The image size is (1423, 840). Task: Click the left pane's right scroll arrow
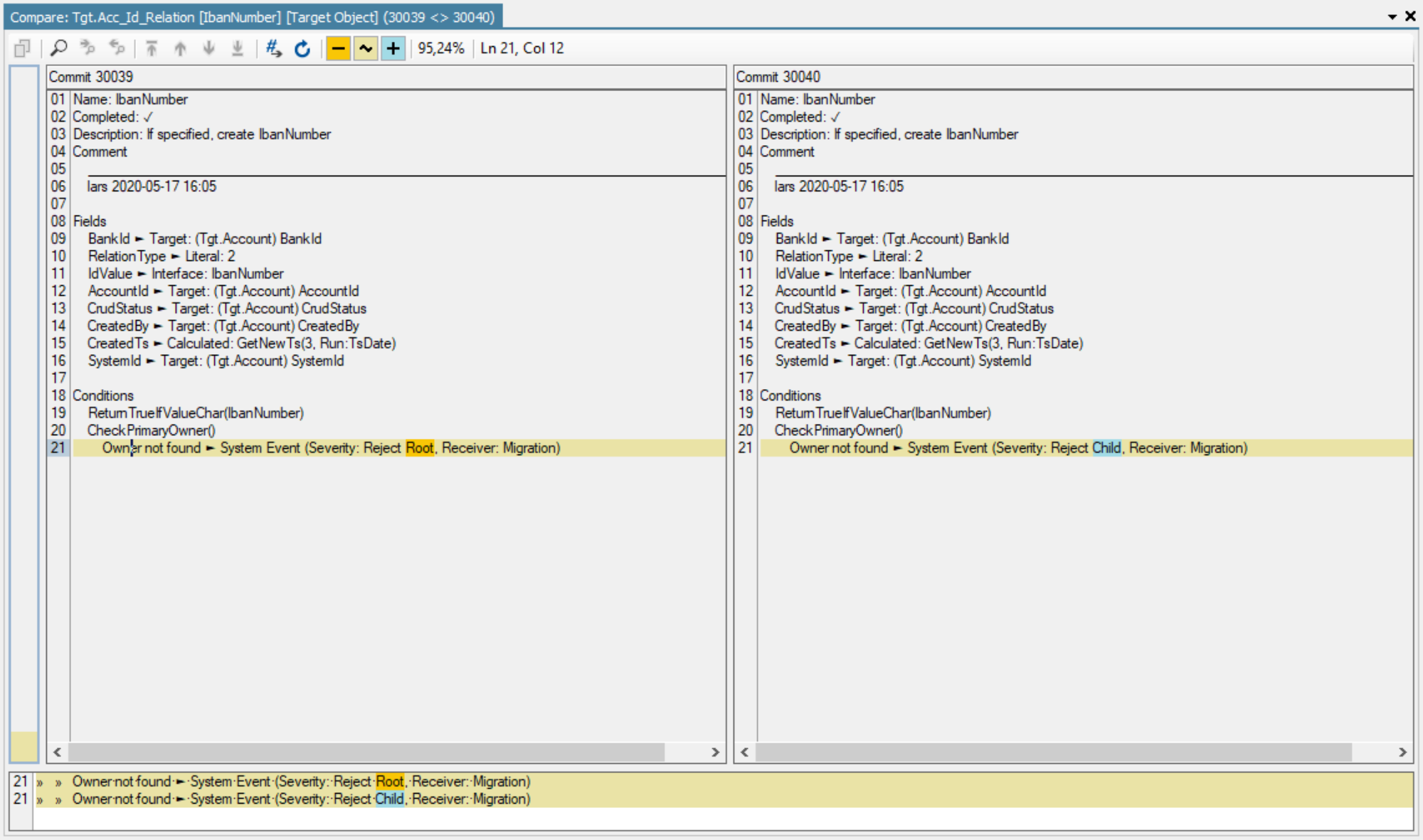click(x=715, y=752)
